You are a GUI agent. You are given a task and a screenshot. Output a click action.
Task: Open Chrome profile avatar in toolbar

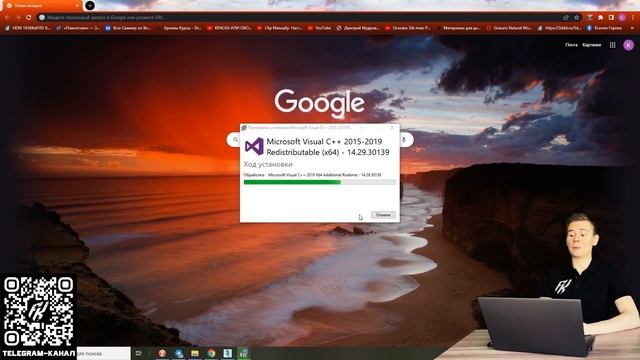click(622, 18)
